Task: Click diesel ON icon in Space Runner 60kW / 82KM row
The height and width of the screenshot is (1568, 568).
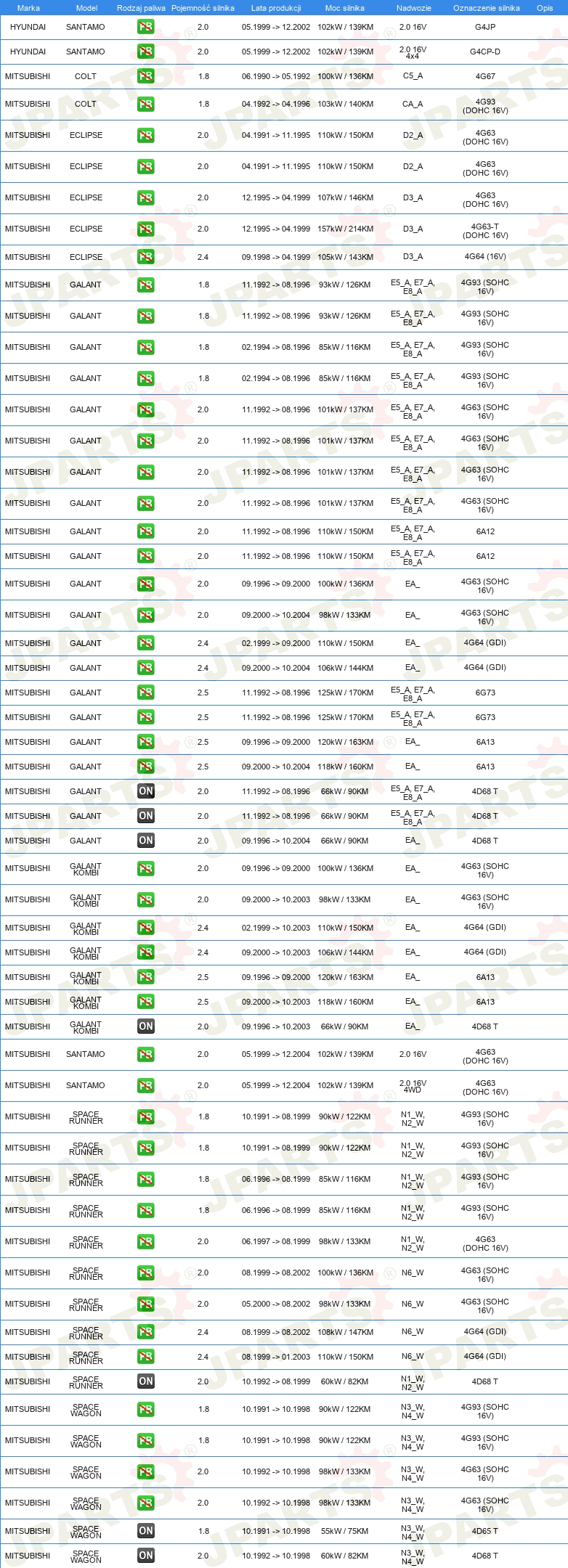Action: 145,1381
